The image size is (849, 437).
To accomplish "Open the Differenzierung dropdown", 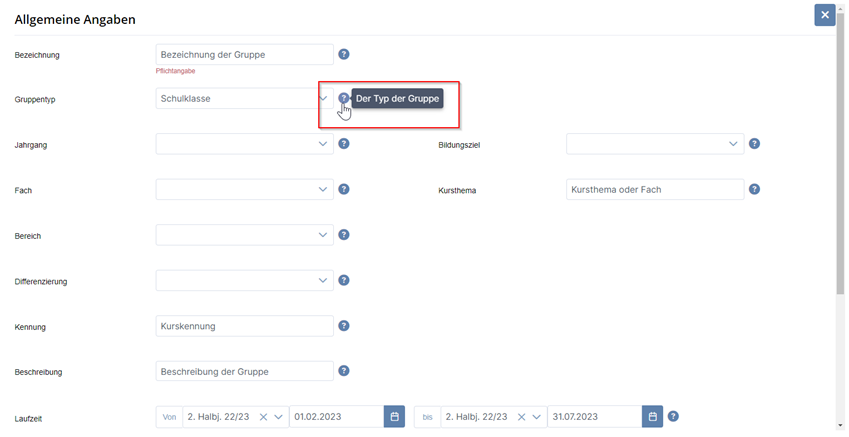I will pyautogui.click(x=244, y=280).
